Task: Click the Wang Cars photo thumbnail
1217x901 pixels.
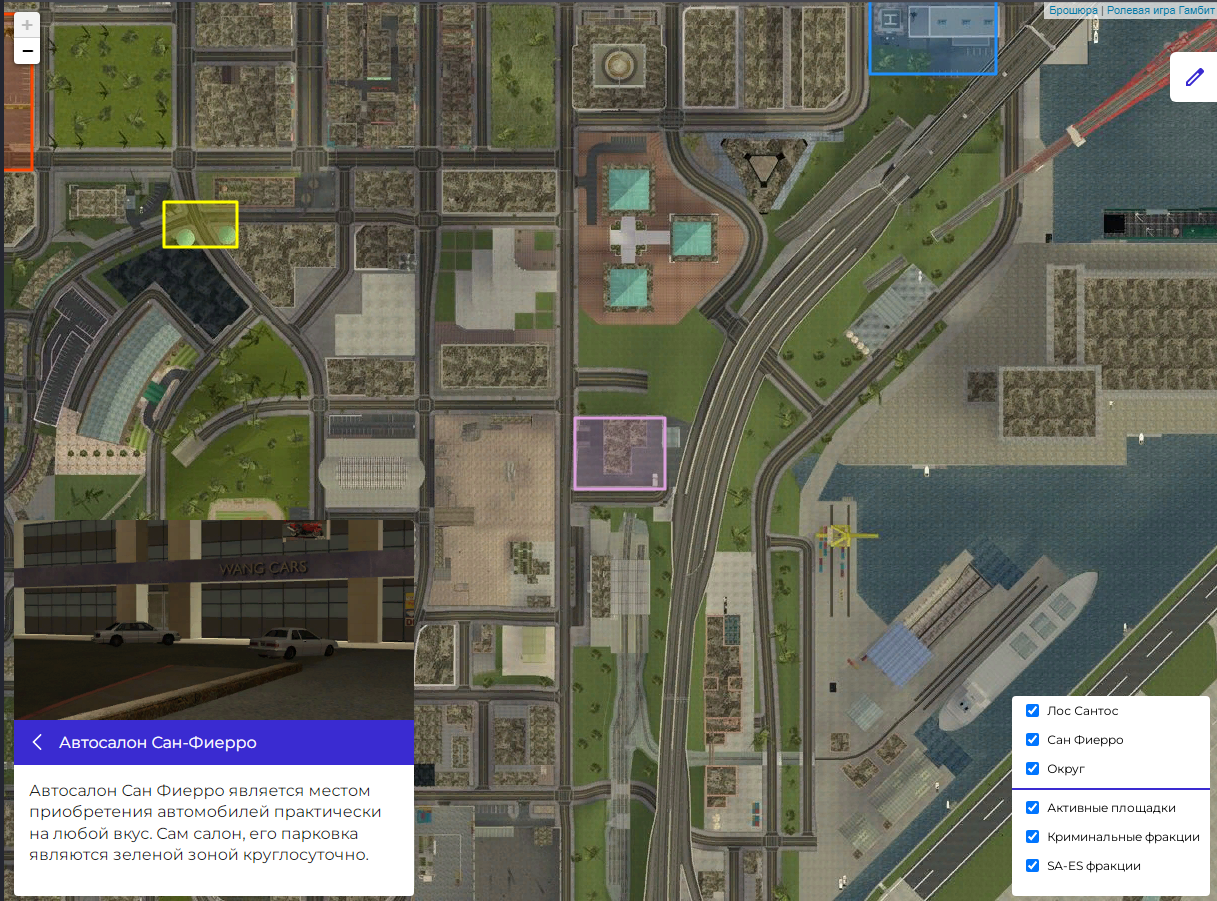Action: 213,619
